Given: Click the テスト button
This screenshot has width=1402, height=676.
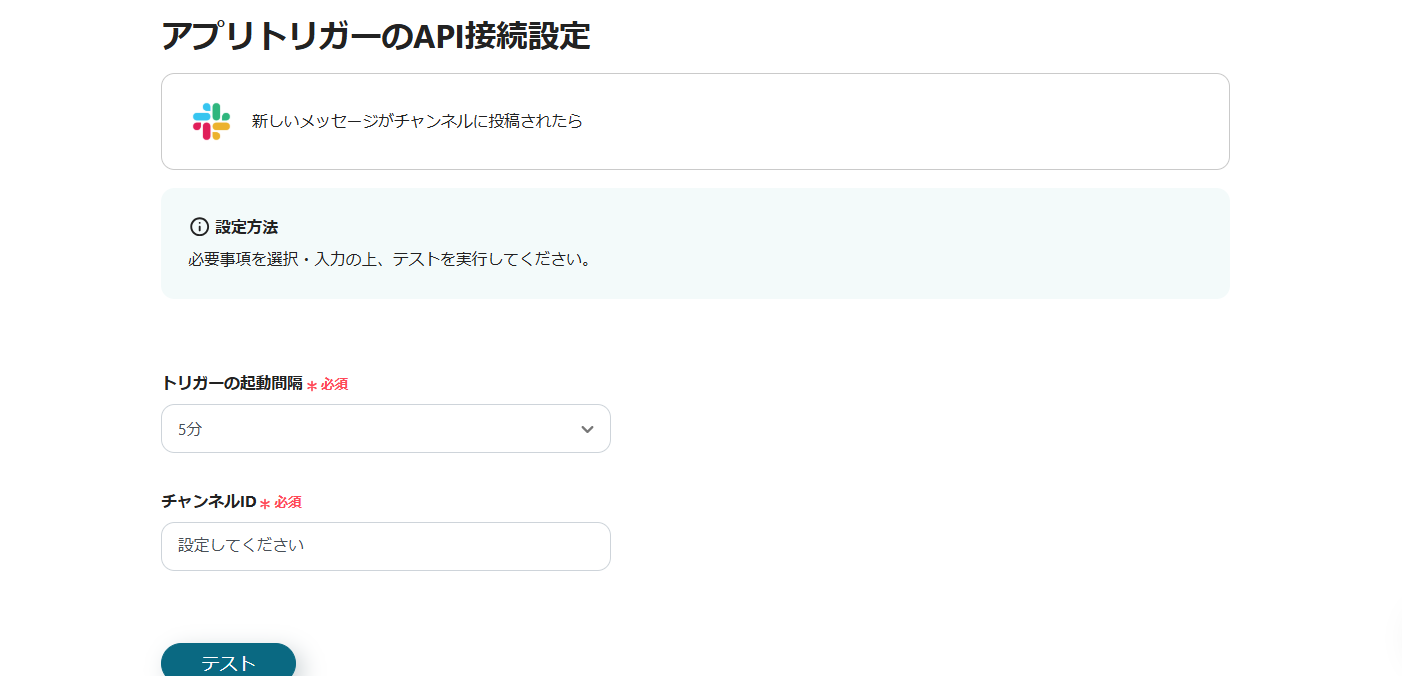Looking at the screenshot, I should pos(228,662).
